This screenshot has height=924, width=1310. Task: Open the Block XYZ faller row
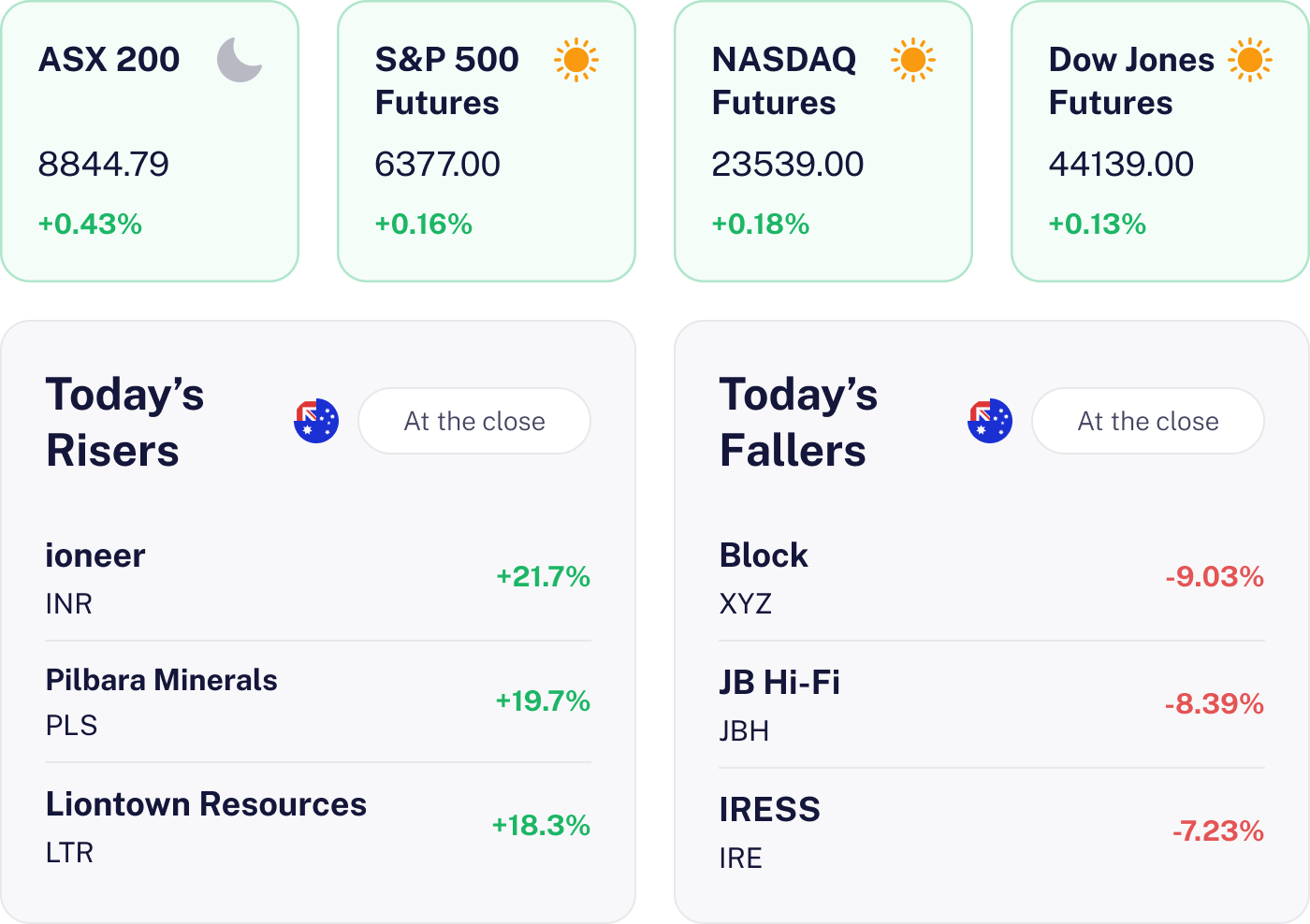click(x=992, y=578)
